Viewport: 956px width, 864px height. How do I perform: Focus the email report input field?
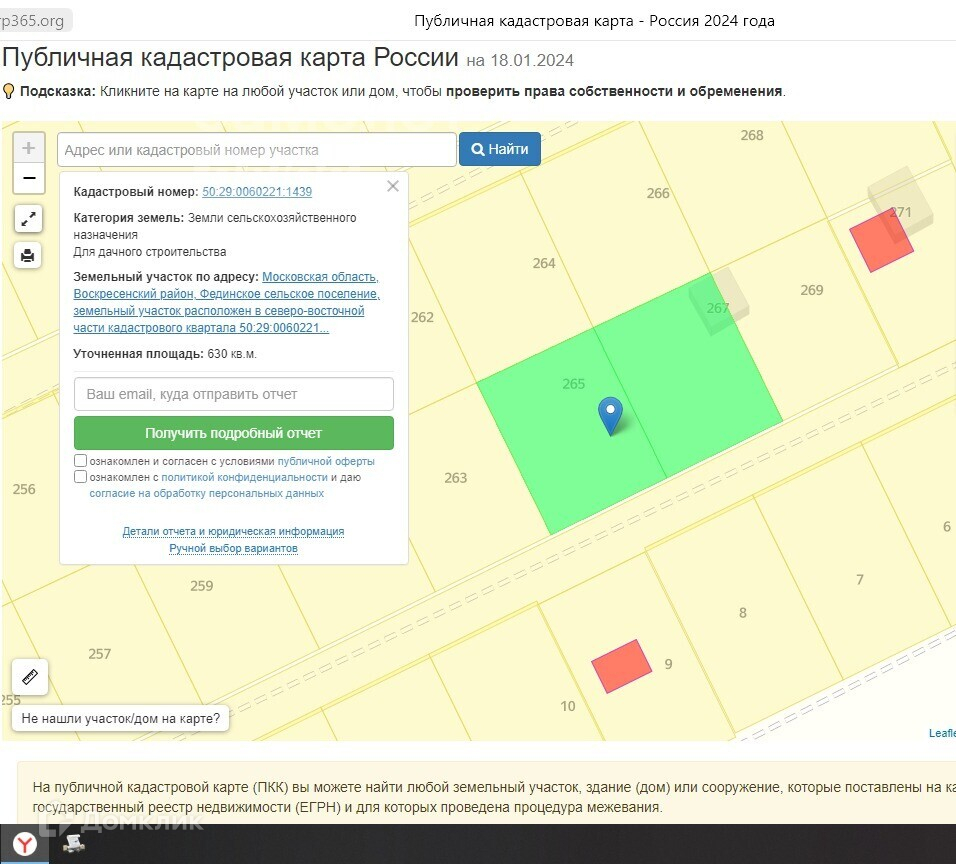coord(234,394)
